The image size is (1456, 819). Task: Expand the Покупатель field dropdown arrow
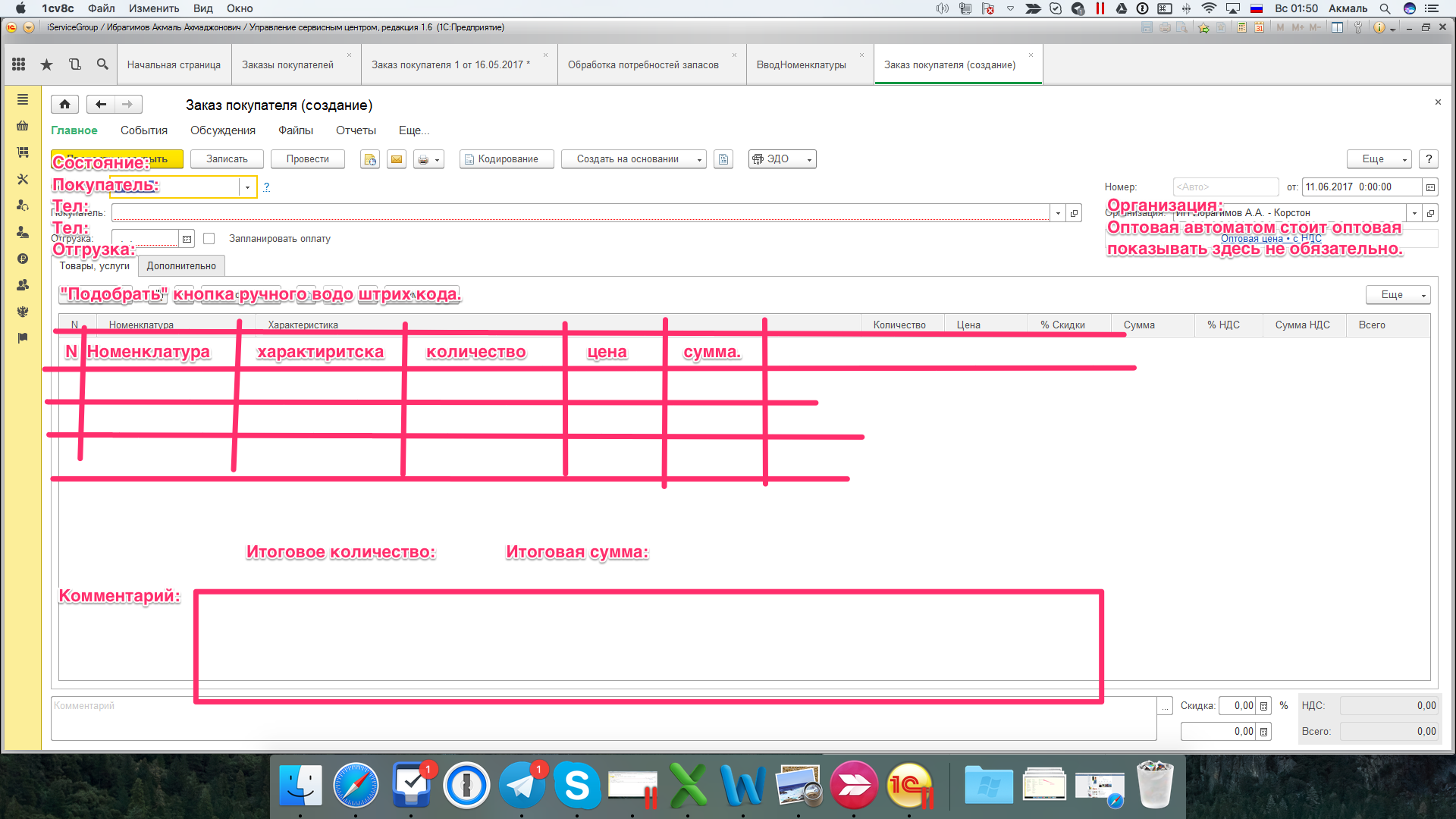(x=1058, y=213)
